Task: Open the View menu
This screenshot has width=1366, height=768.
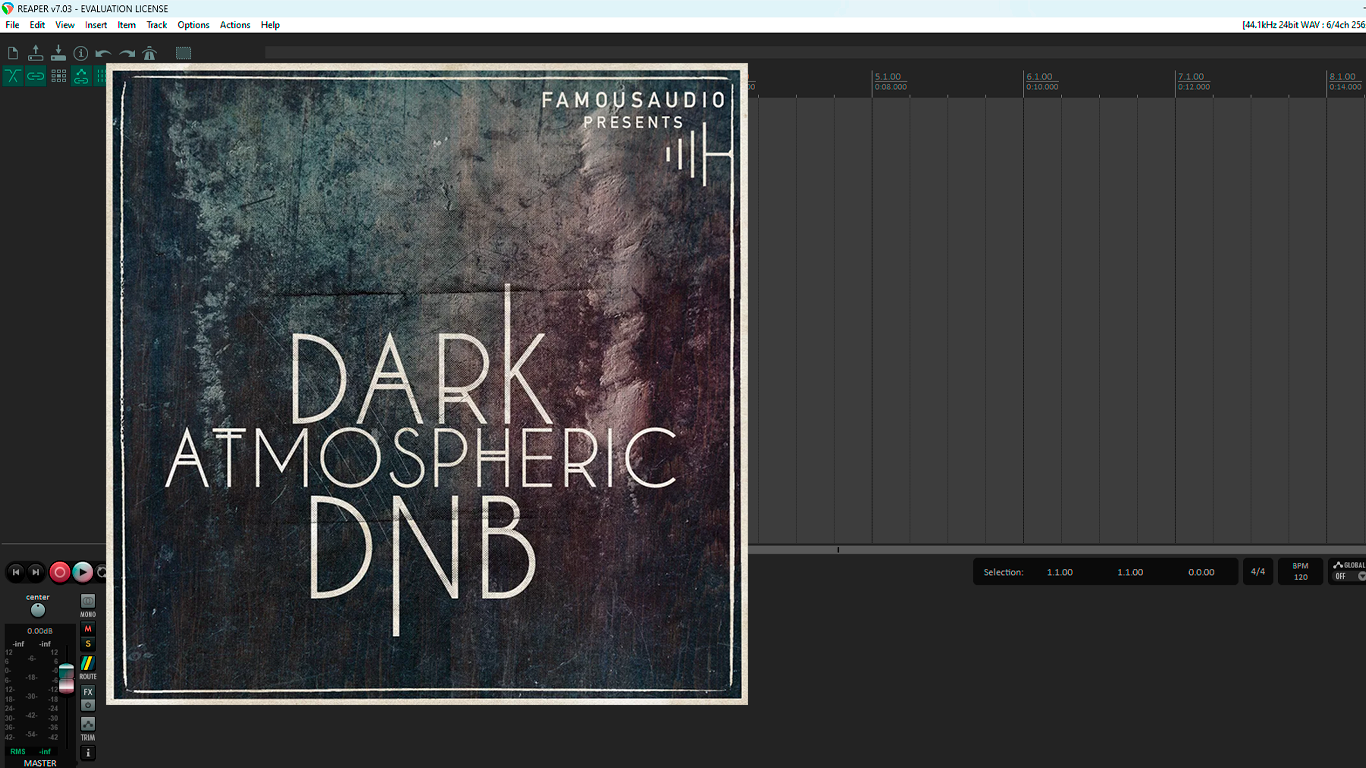Action: [x=65, y=25]
